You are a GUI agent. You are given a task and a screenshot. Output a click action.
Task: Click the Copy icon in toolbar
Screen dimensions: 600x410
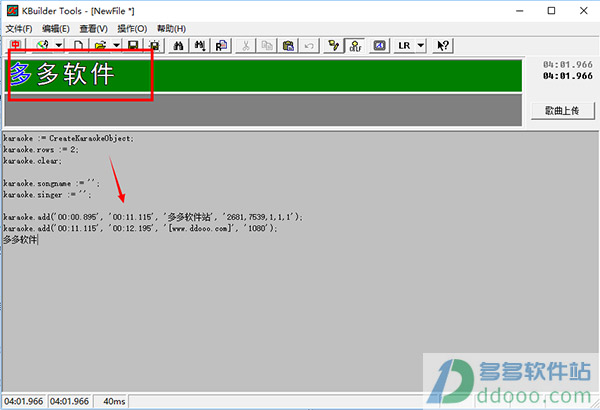point(267,46)
